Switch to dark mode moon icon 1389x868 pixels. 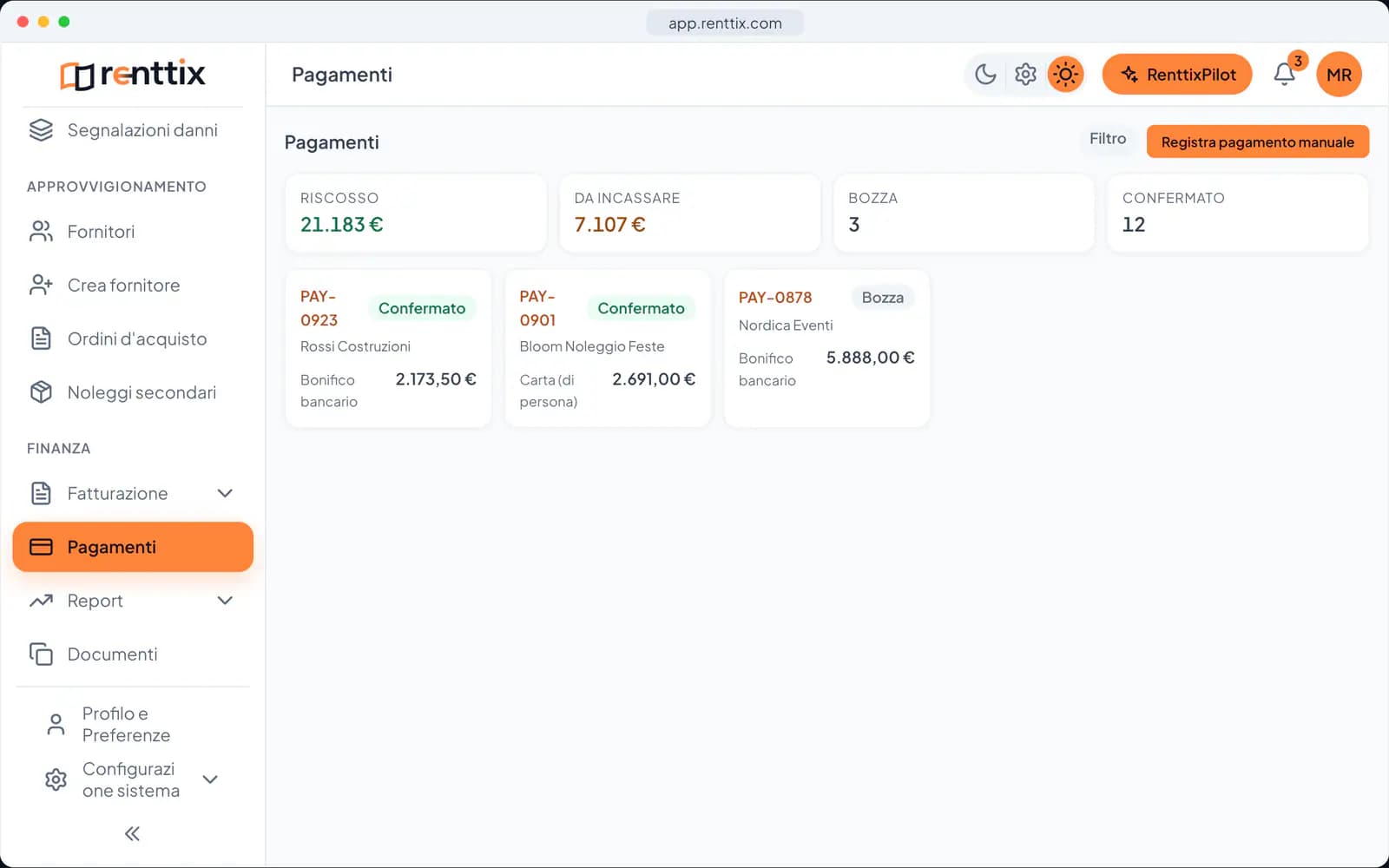(985, 75)
